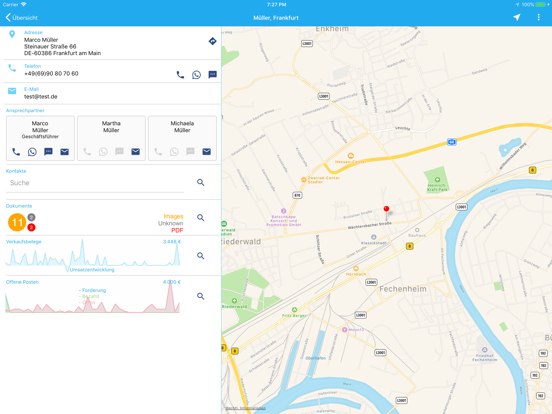Call the main phone number

coord(180,75)
